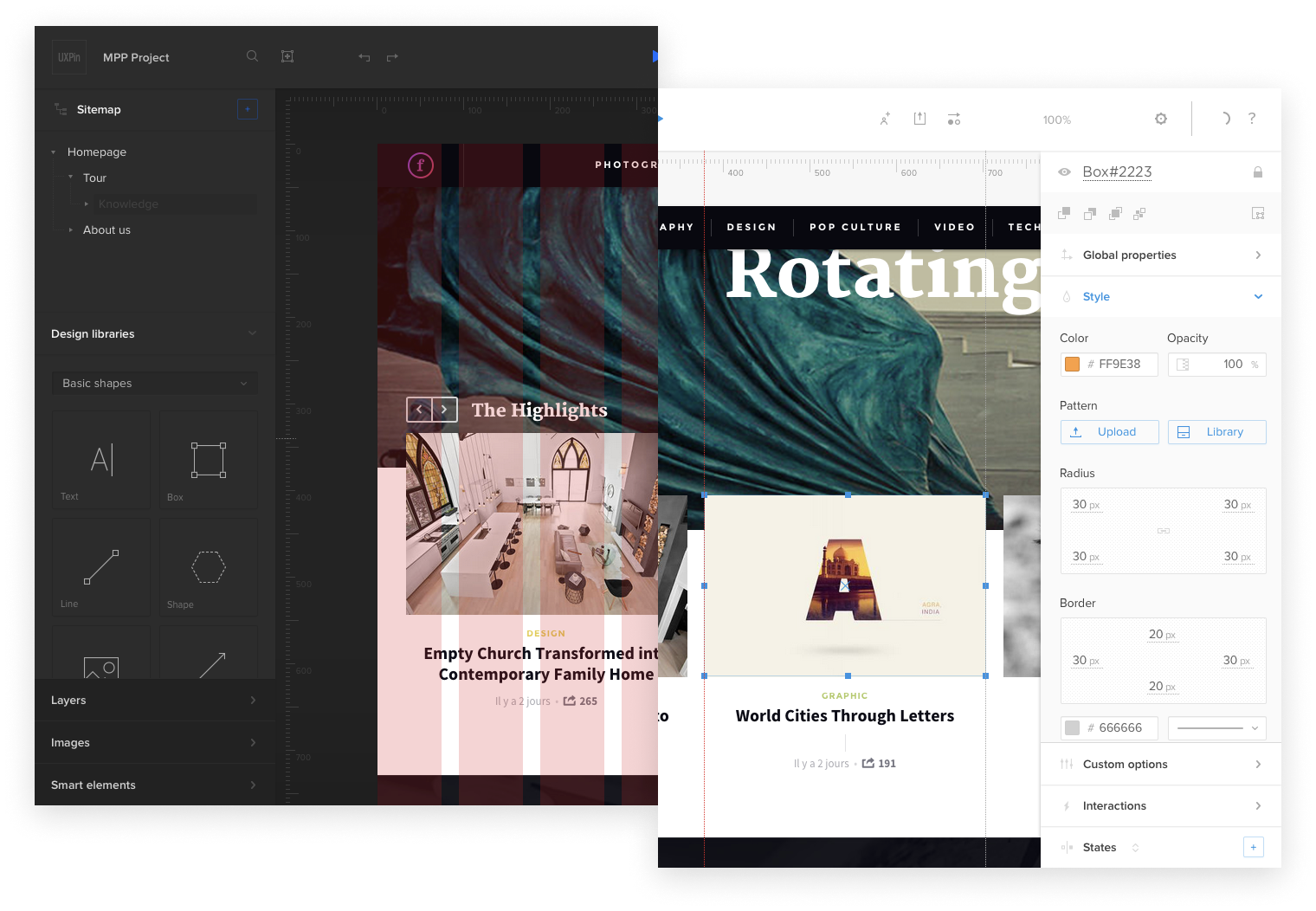Click the share/export icon in the top toolbar
This screenshot has width=1316, height=911.
919,119
